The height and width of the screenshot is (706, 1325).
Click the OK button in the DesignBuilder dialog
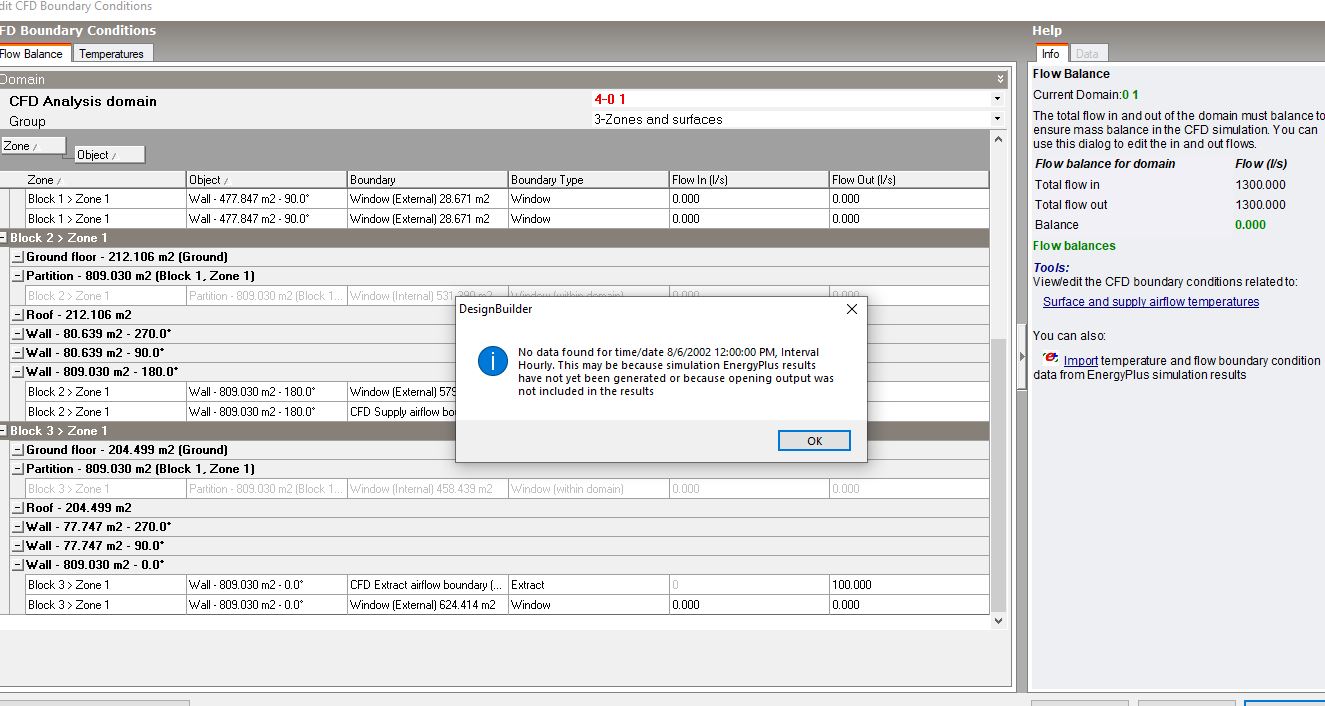click(814, 441)
